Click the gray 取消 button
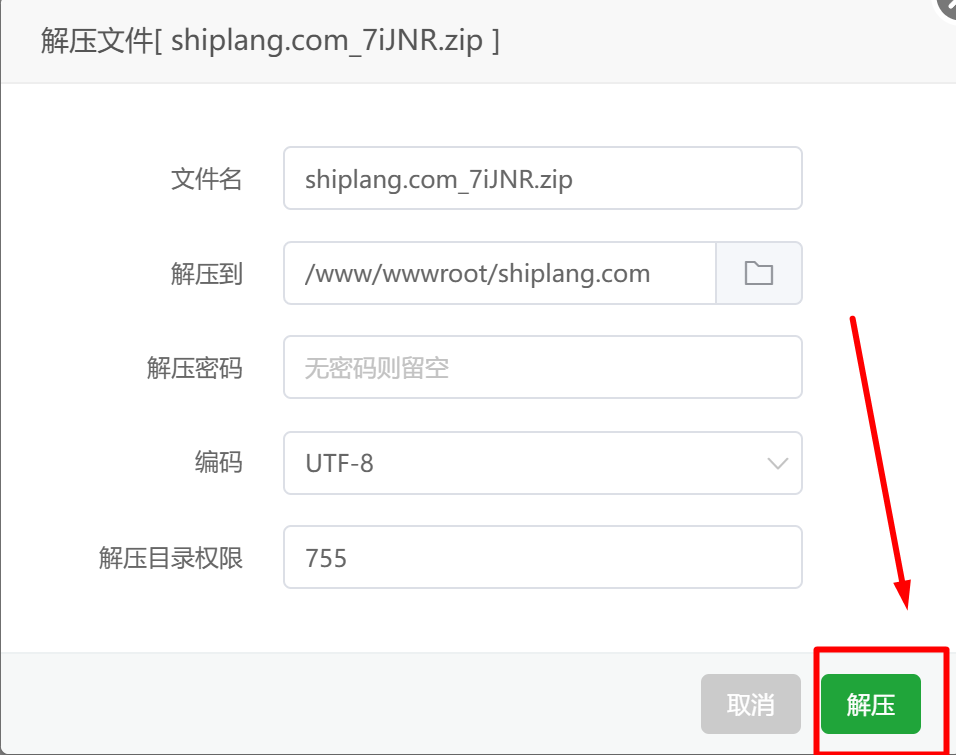Viewport: 956px width, 755px height. [751, 704]
